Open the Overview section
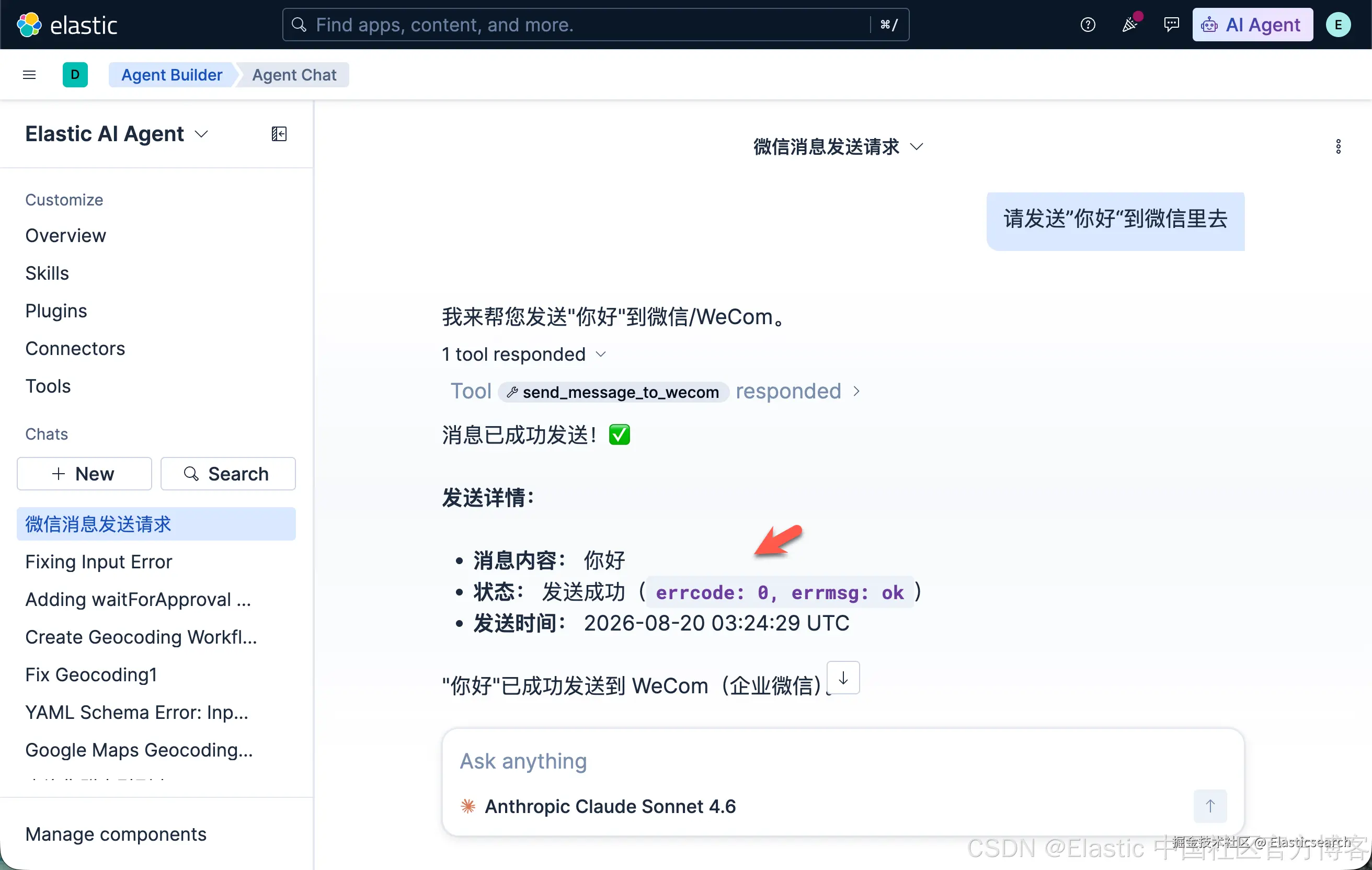This screenshot has width=1372, height=870. [65, 235]
